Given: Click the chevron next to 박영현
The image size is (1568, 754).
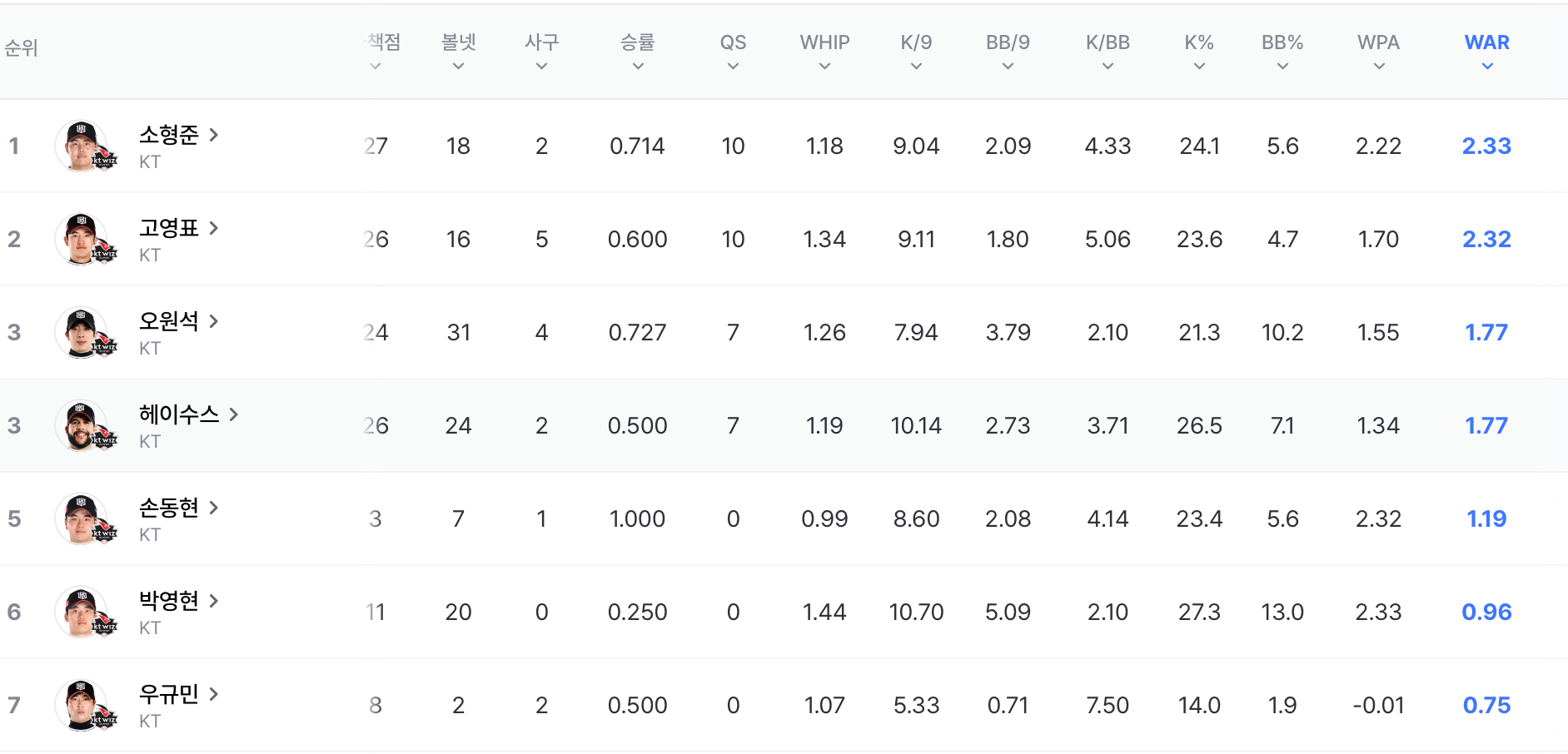Looking at the screenshot, I should pos(214,600).
